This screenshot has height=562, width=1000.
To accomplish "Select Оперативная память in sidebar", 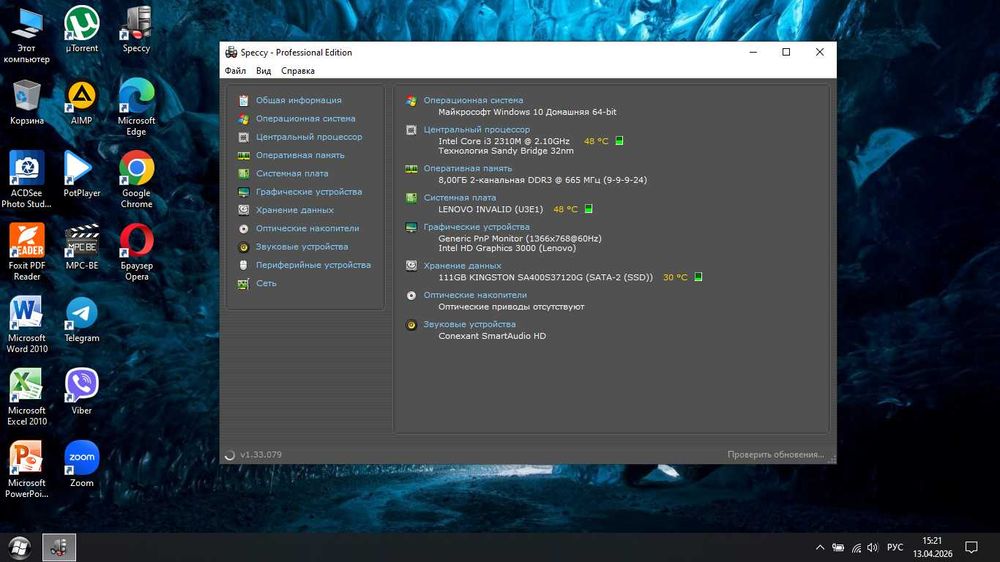I will coord(300,155).
